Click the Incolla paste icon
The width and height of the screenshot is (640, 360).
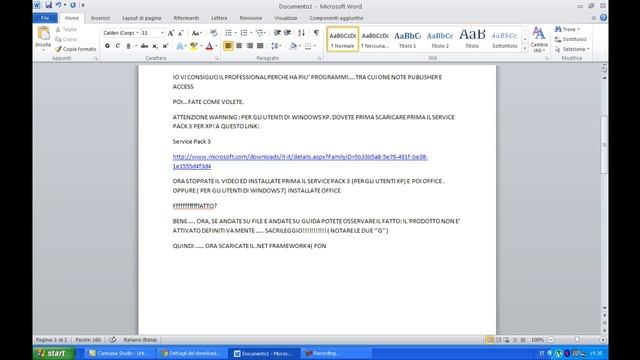tap(43, 33)
